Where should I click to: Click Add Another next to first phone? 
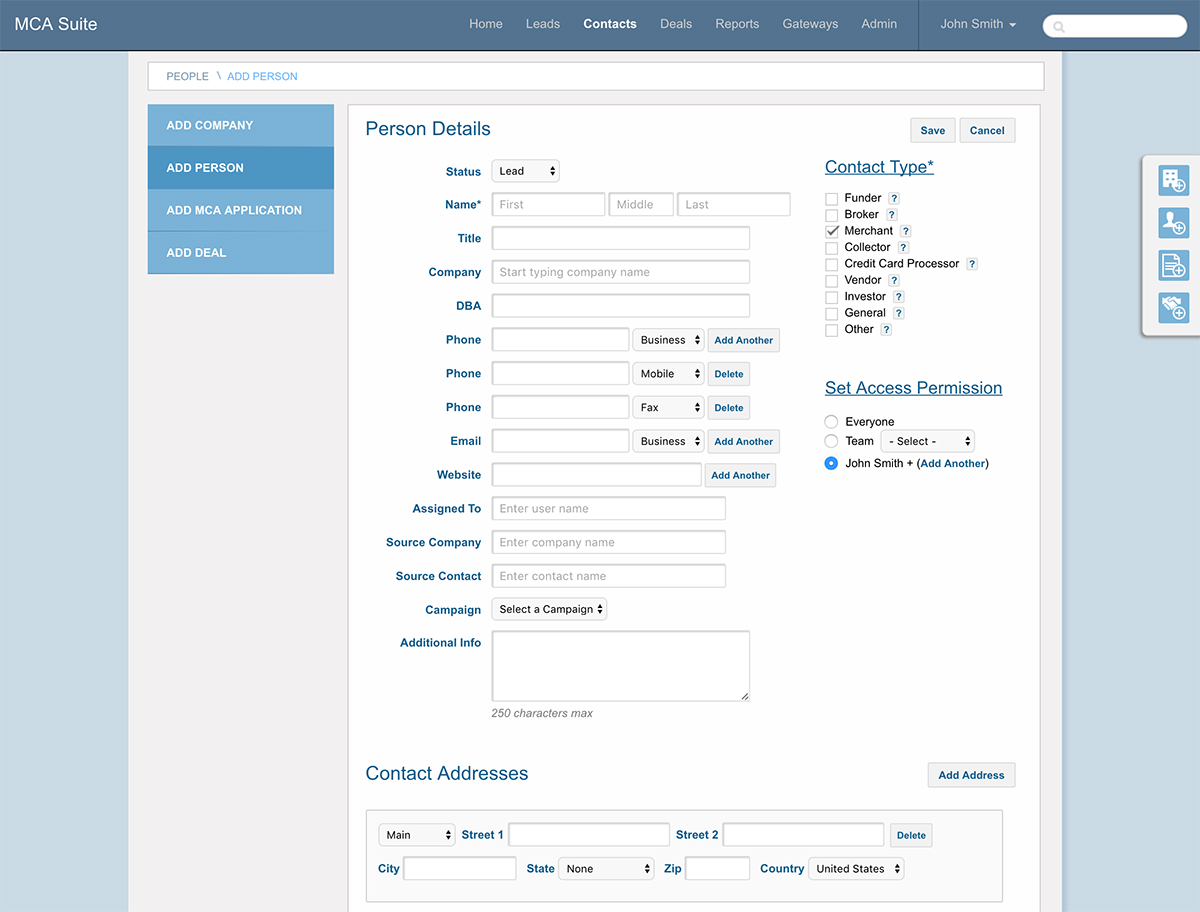click(x=744, y=340)
